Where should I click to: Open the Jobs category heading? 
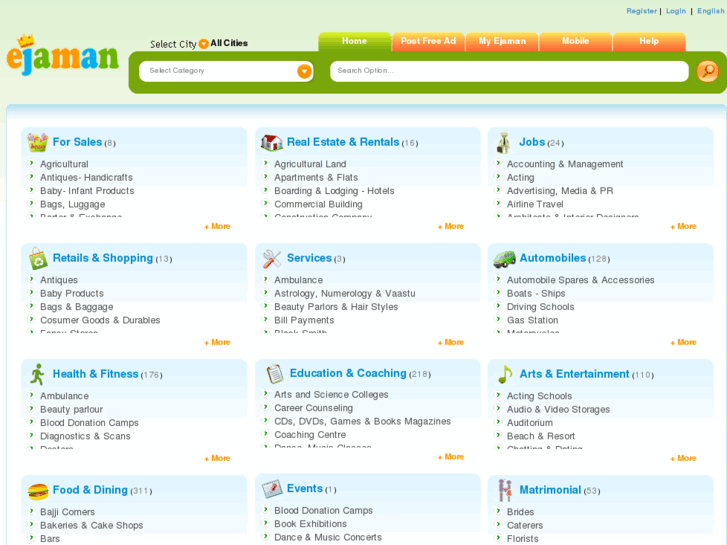coord(532,142)
